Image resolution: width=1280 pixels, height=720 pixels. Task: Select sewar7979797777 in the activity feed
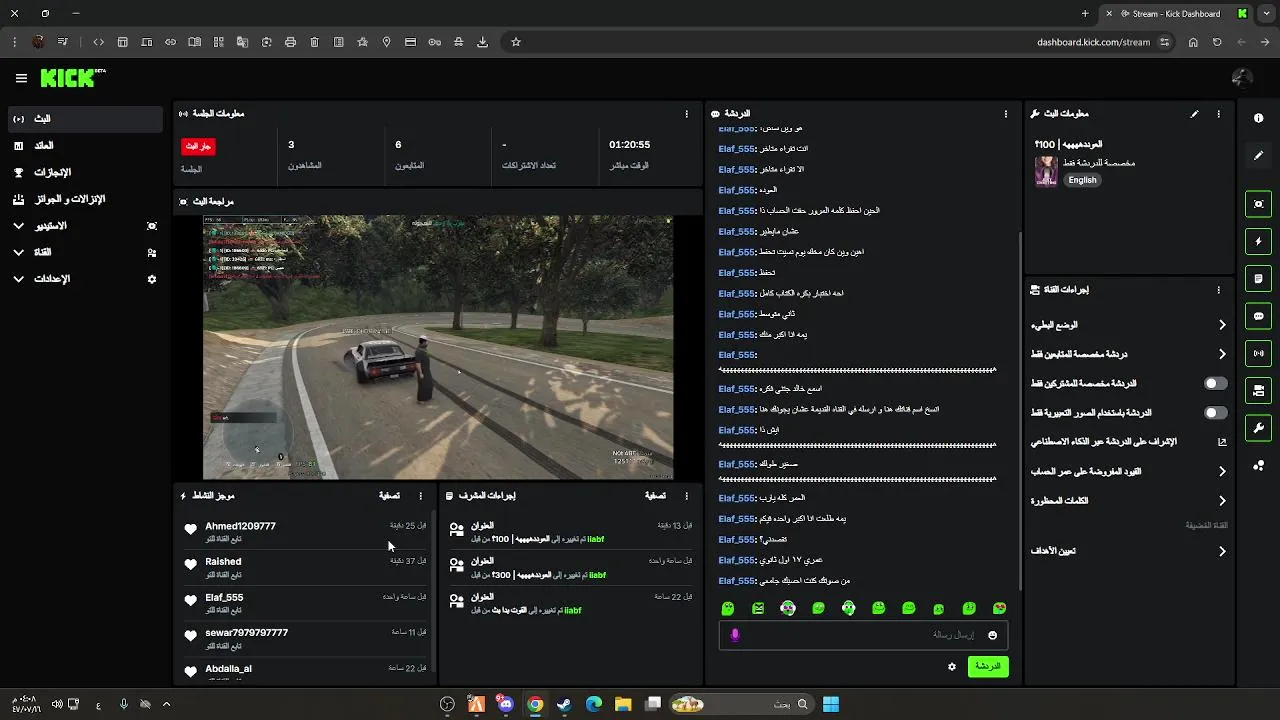(x=246, y=633)
